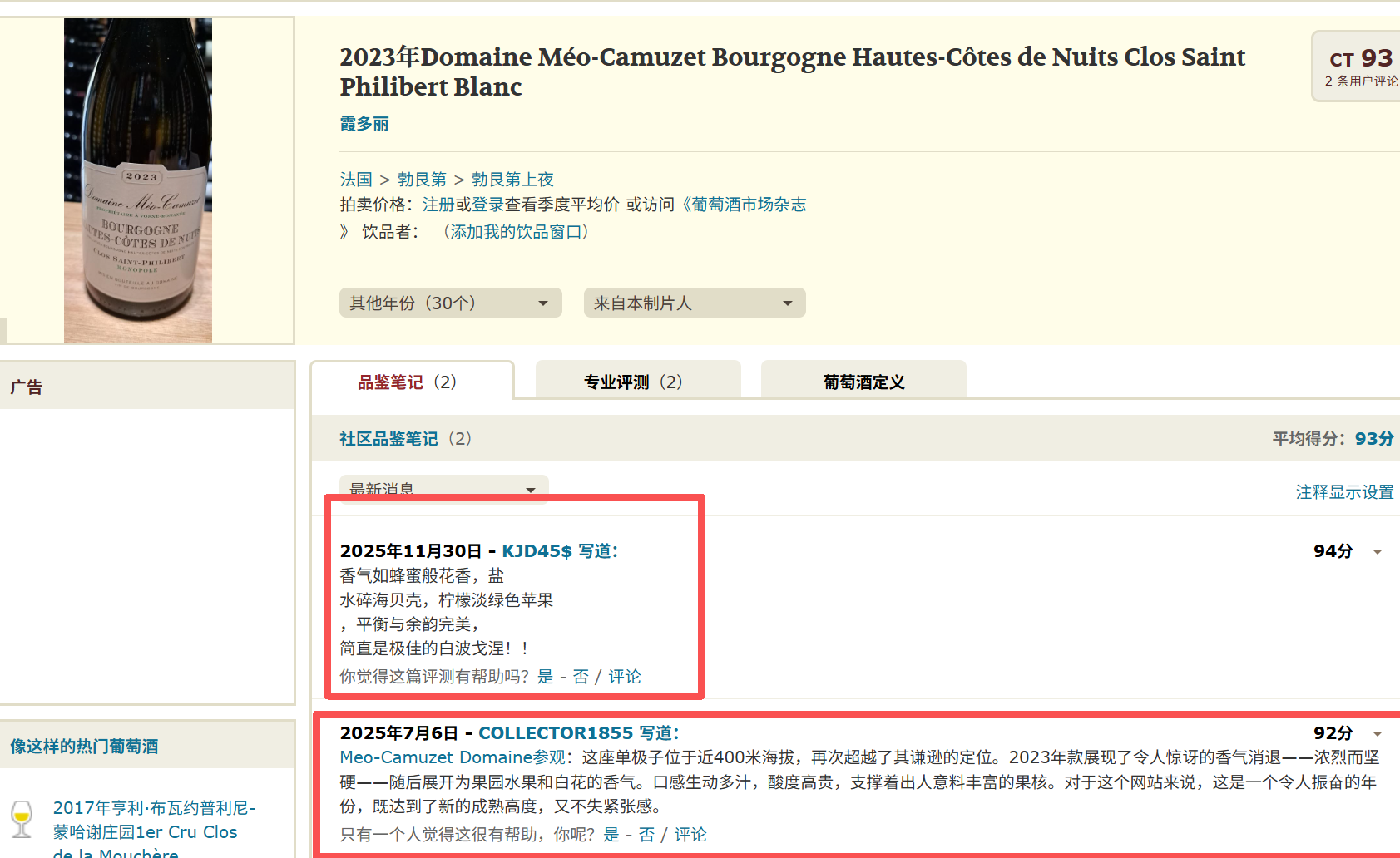Open the 来自本制片人 dropdown
The height and width of the screenshot is (858, 1400).
695,303
